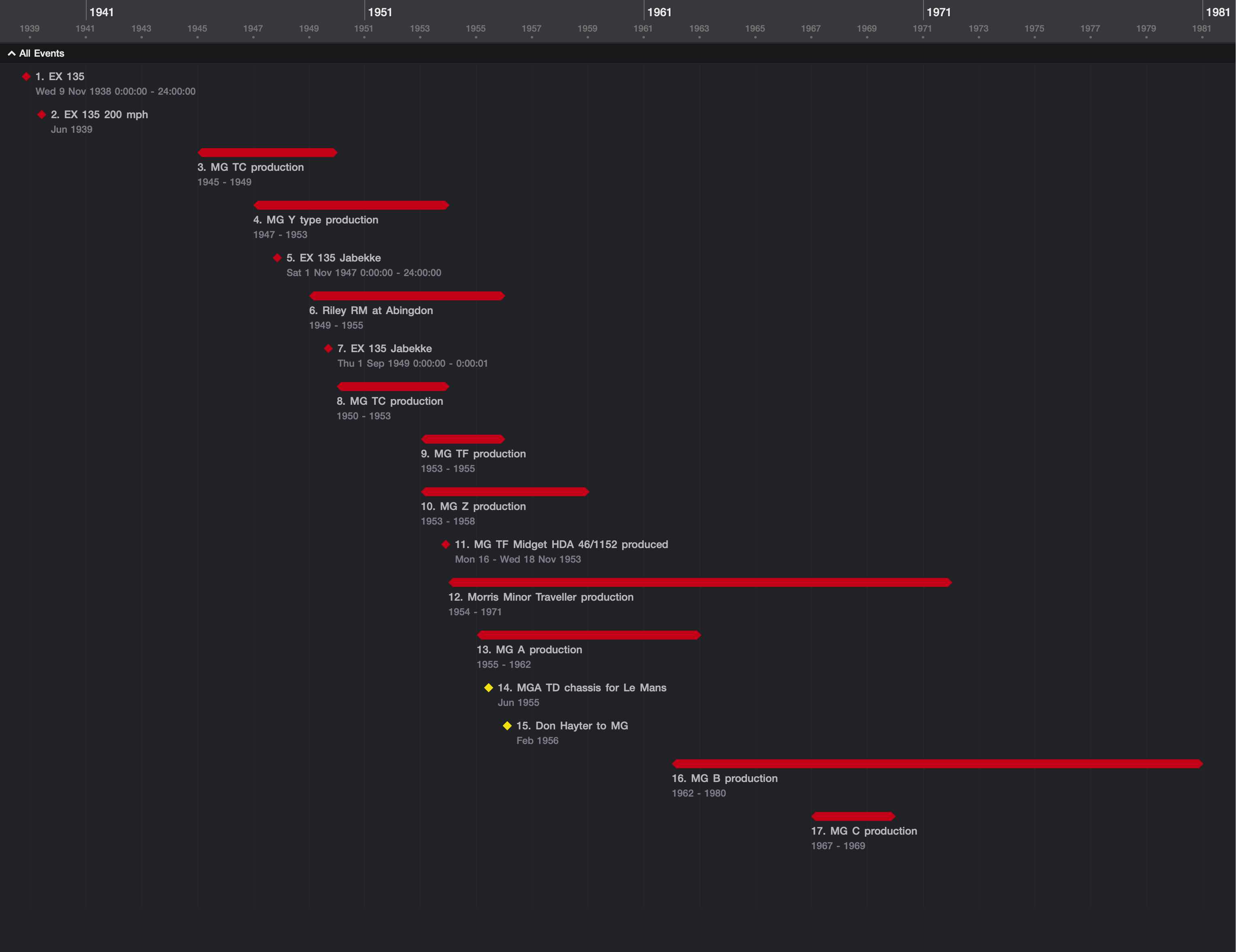Open the MG A production event title

[x=529, y=649]
